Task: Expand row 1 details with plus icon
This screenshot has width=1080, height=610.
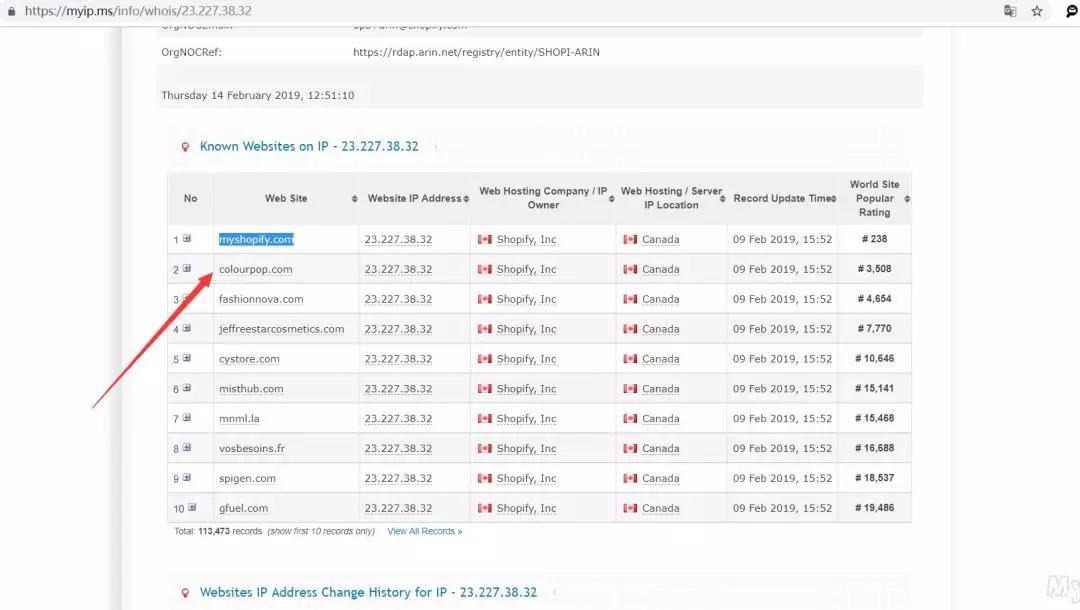Action: (187, 239)
